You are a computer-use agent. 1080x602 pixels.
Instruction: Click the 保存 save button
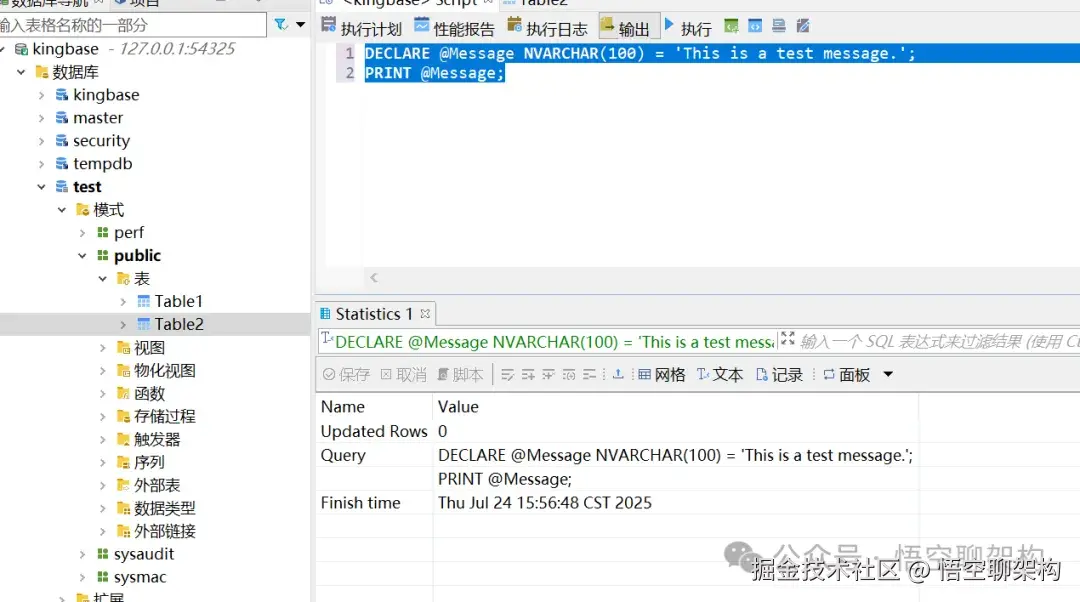346,375
